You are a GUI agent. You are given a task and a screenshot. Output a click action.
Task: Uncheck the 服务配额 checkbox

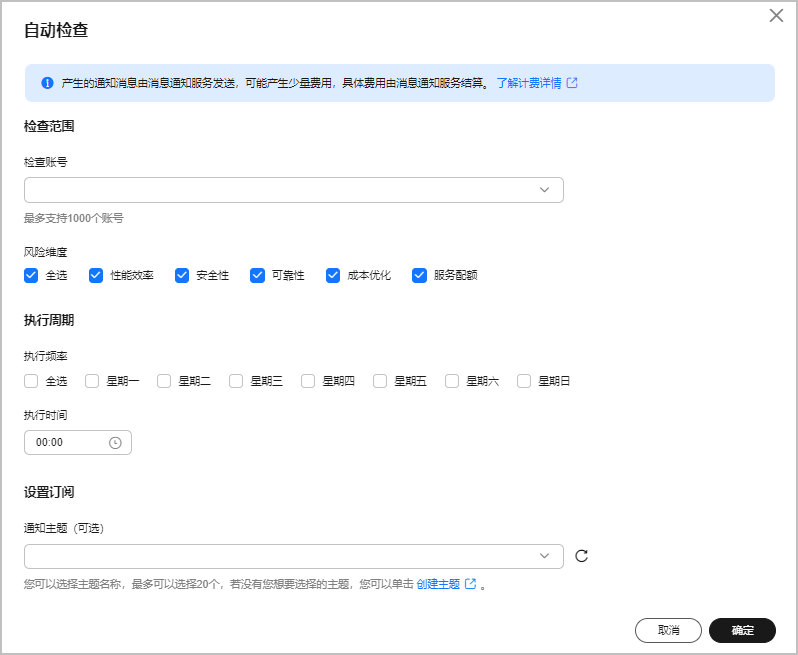[x=419, y=275]
